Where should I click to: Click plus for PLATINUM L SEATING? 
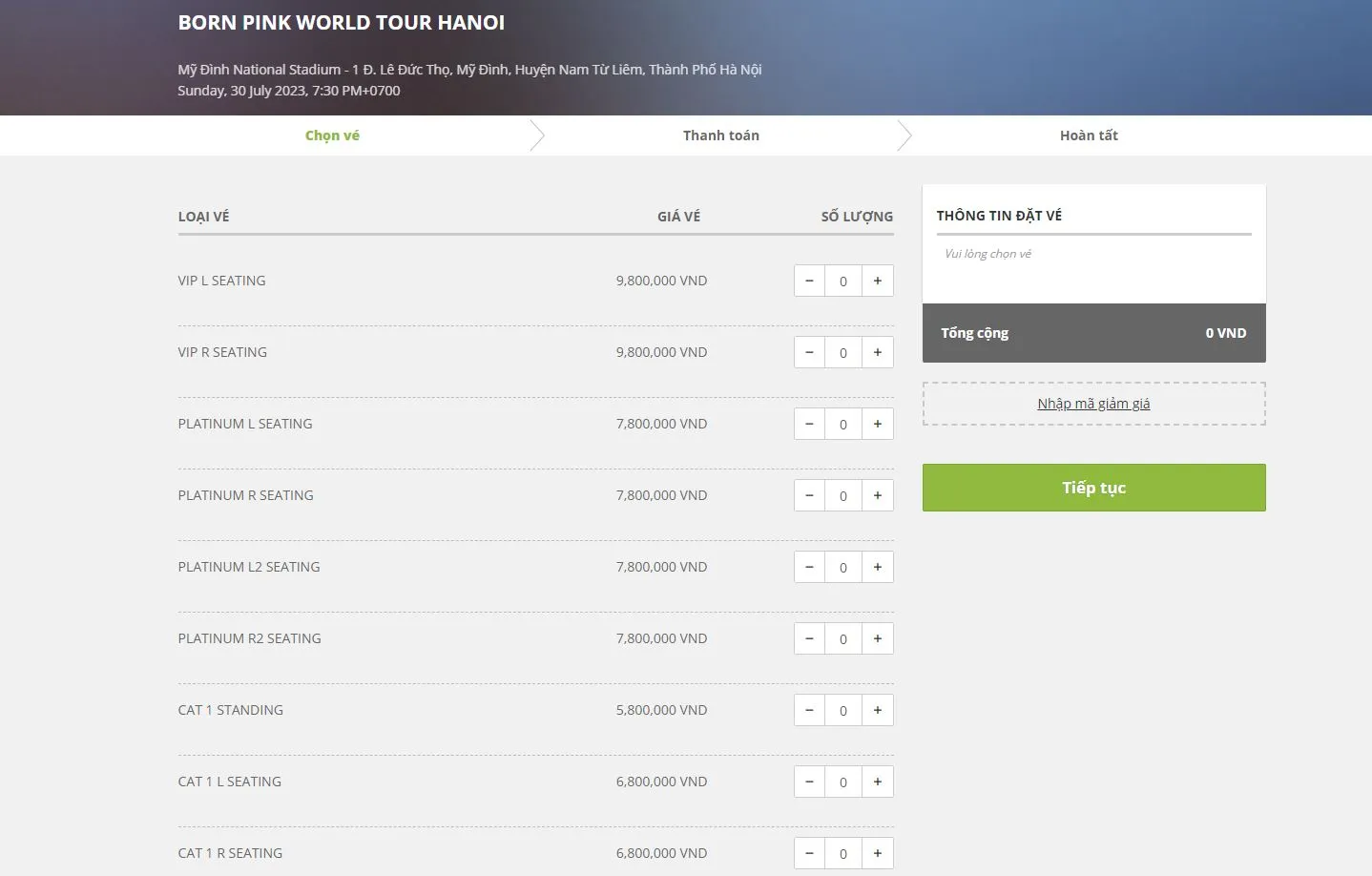878,424
